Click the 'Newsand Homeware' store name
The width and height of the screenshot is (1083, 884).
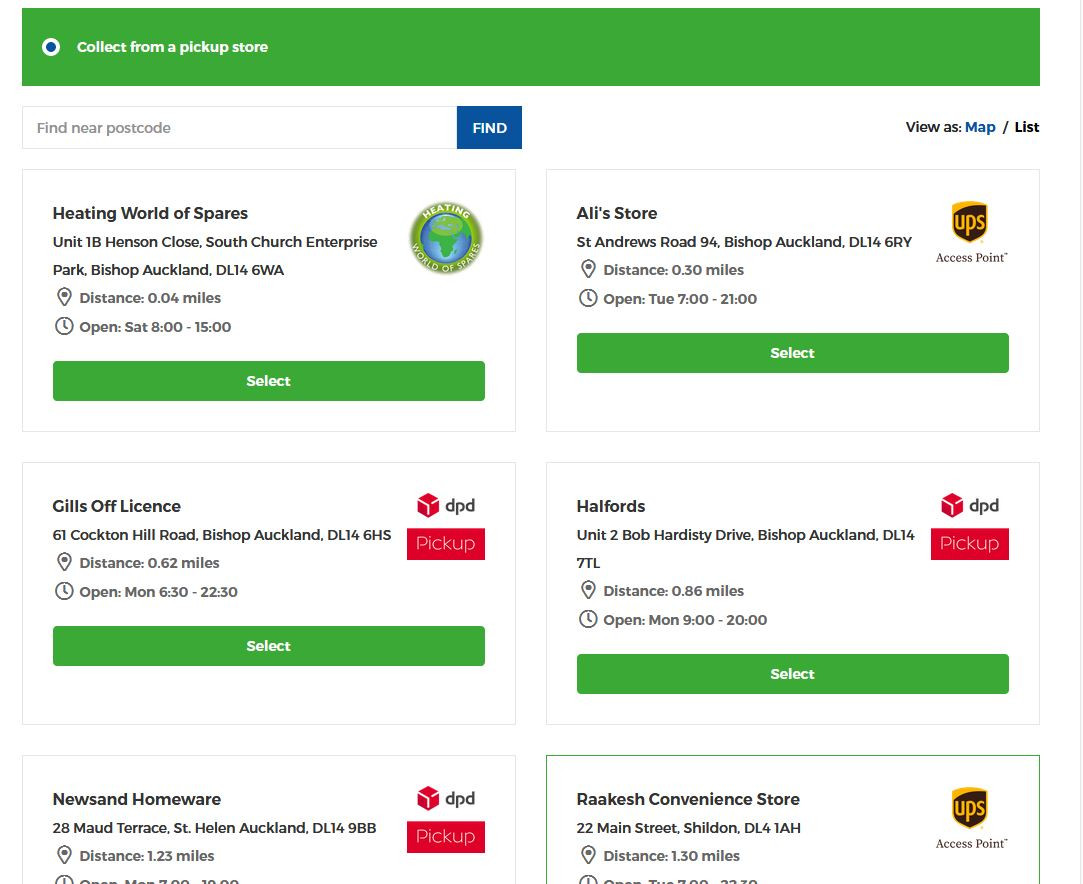tap(137, 799)
